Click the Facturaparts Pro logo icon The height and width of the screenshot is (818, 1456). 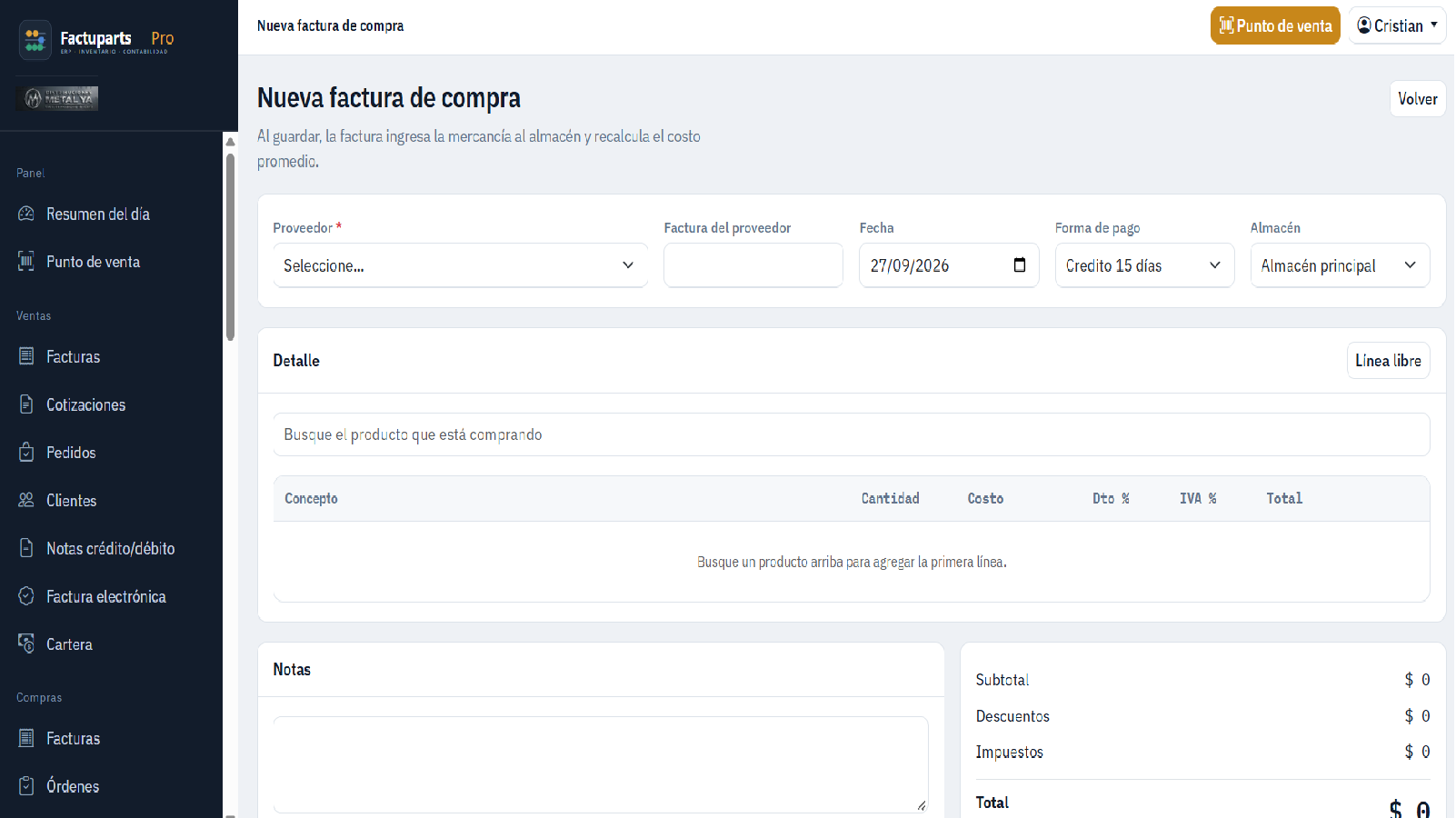click(x=35, y=40)
